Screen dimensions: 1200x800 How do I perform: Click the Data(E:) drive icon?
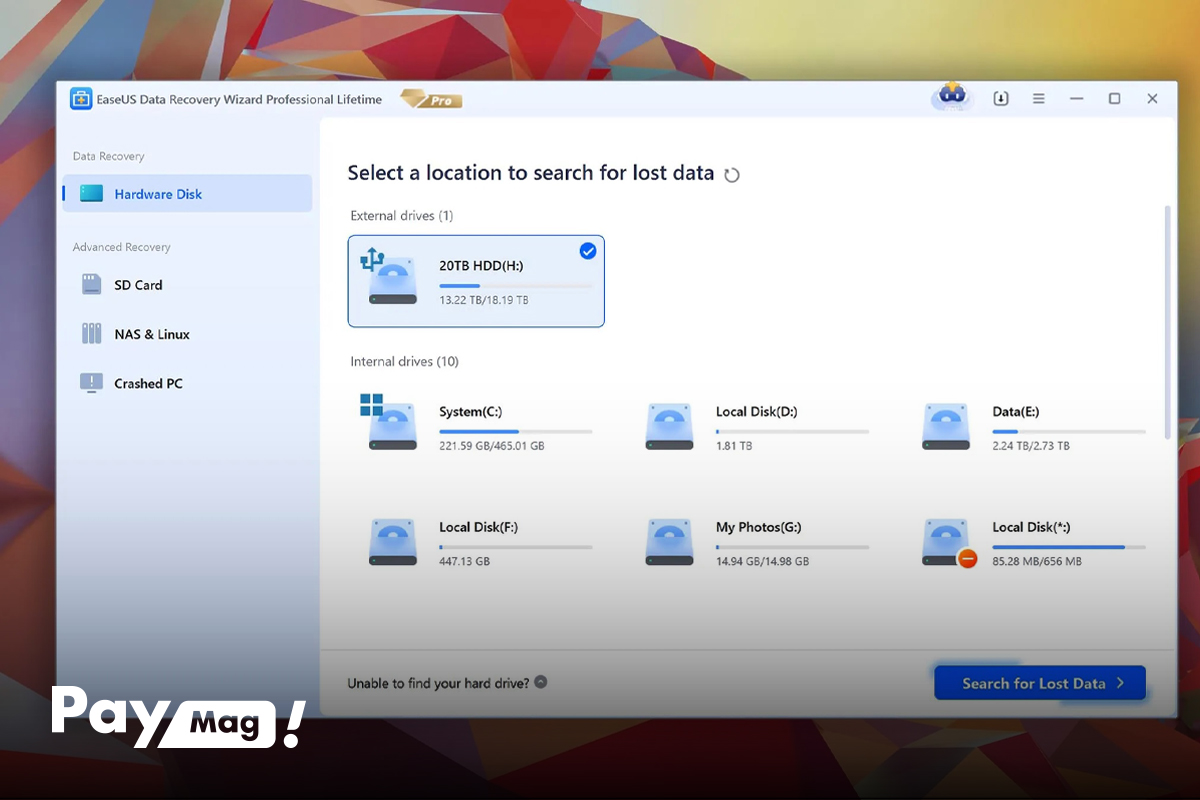tap(946, 427)
